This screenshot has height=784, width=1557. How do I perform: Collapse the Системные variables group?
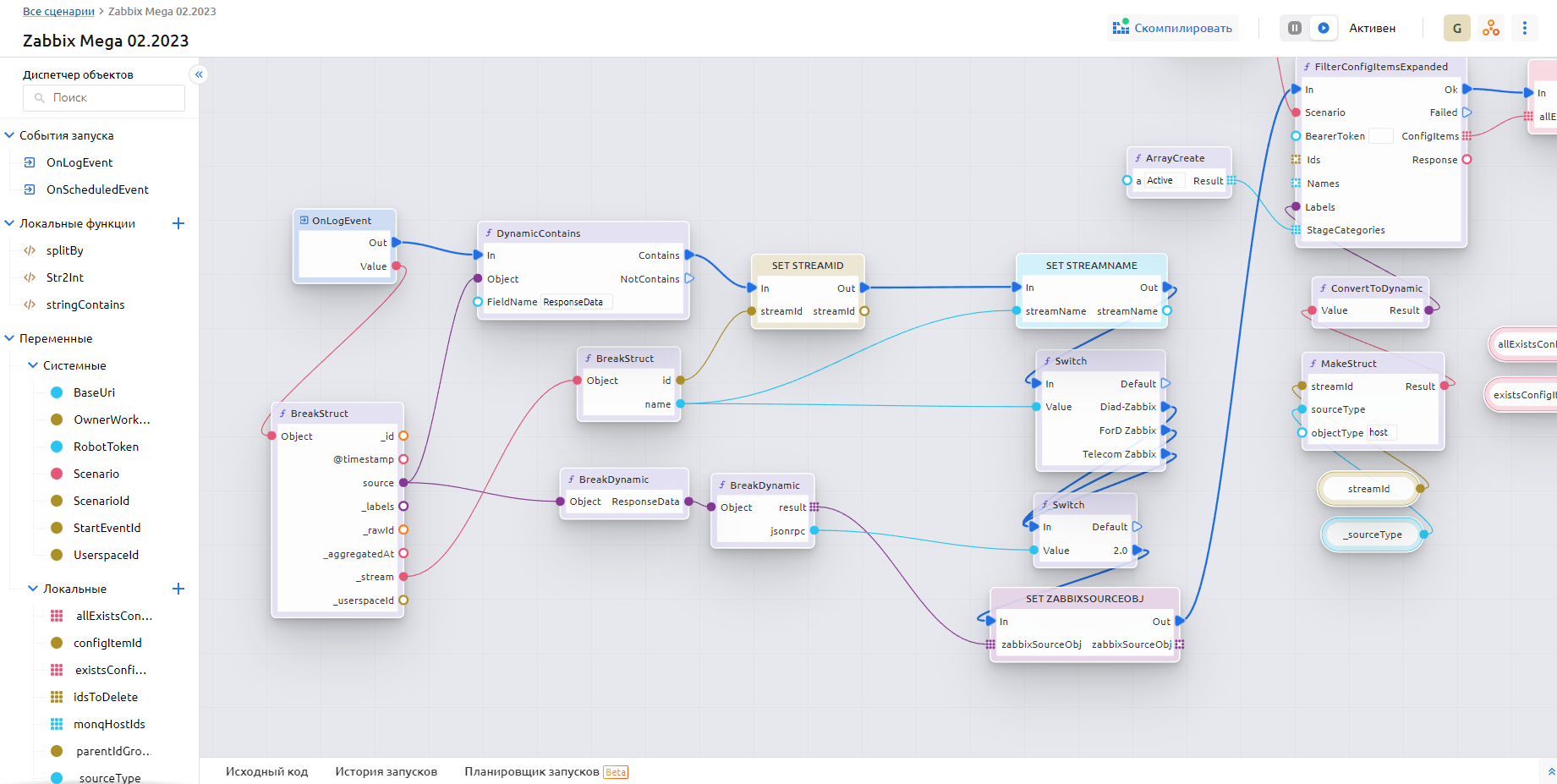pyautogui.click(x=33, y=365)
